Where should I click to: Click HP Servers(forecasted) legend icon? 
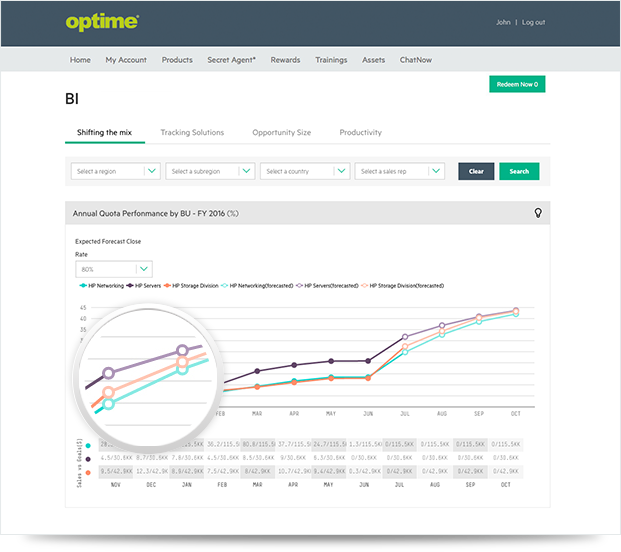[299, 285]
